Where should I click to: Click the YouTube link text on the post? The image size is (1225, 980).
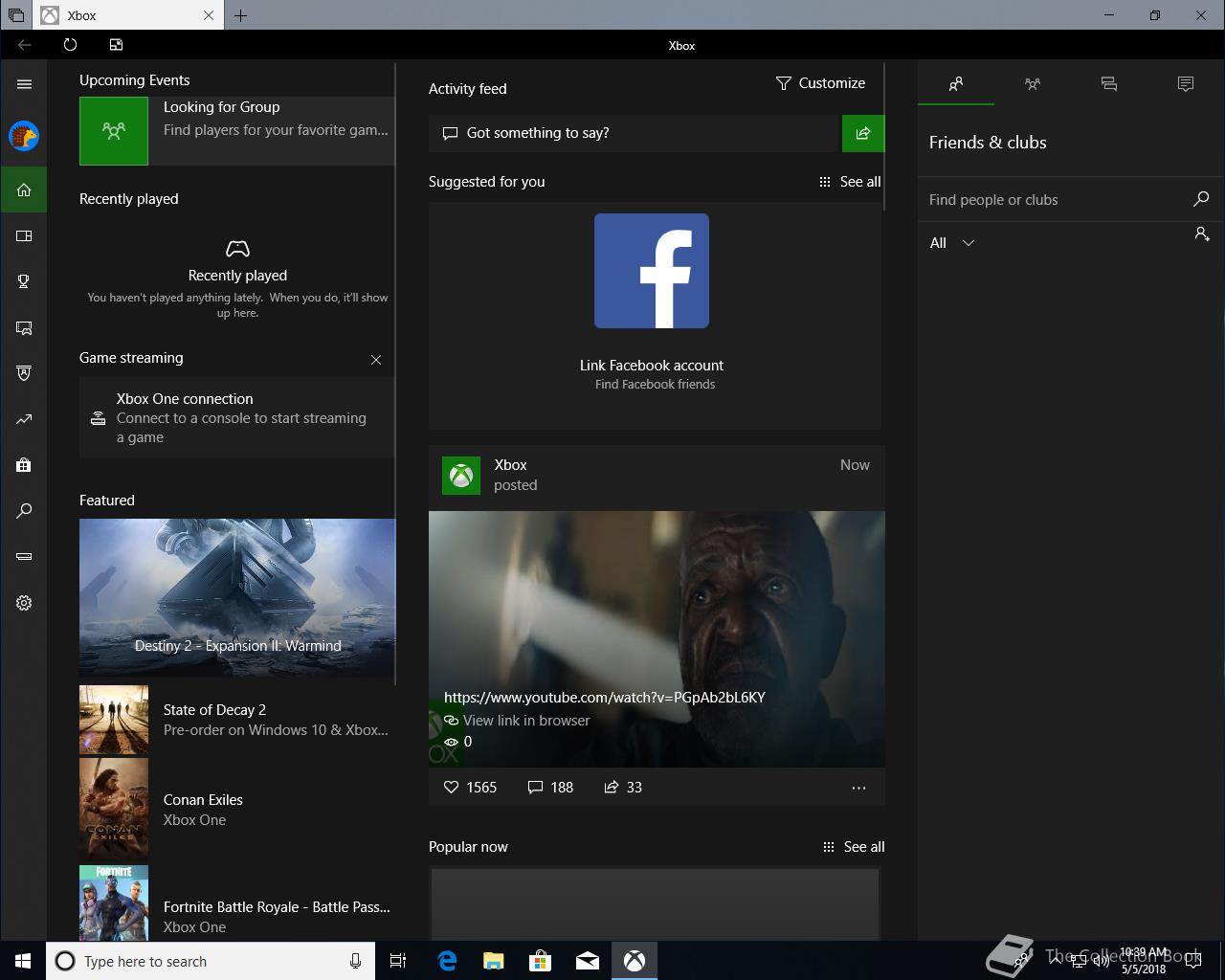(605, 697)
